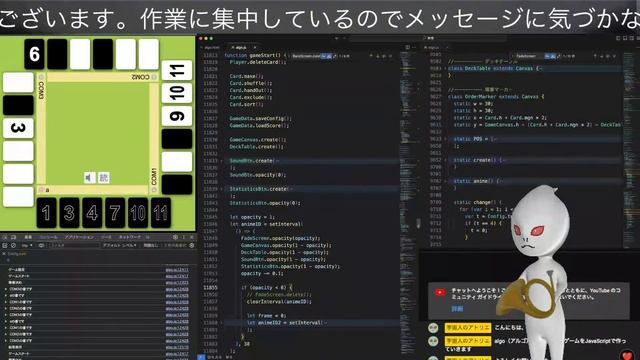Open the console top context dropdown
The image size is (640, 360).
27,245
